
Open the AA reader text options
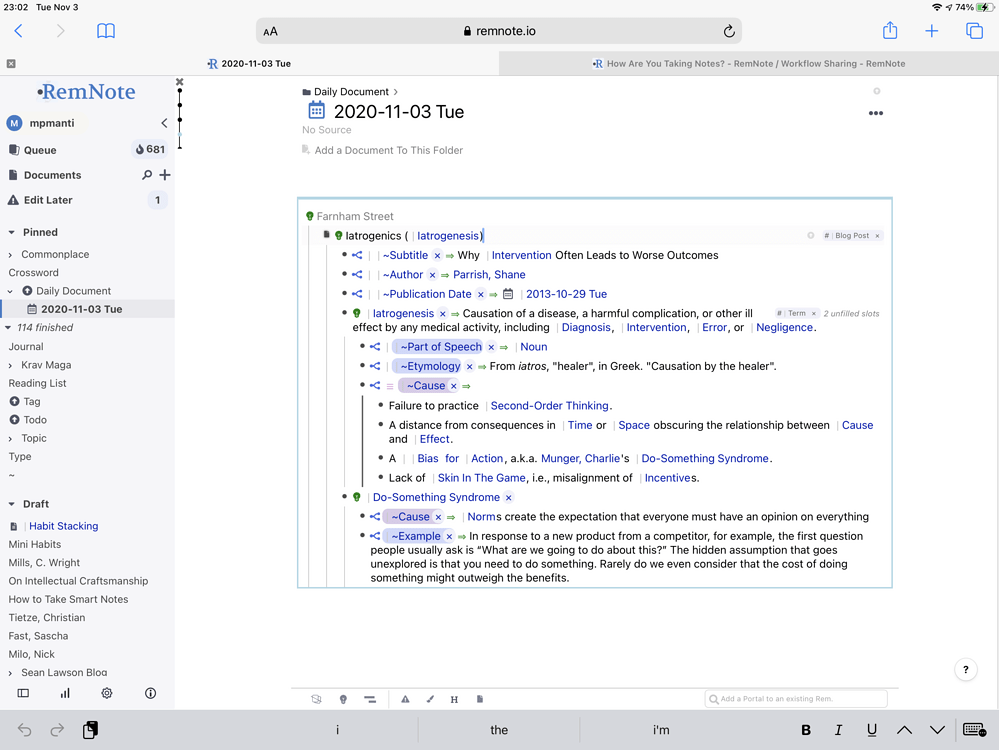(270, 31)
